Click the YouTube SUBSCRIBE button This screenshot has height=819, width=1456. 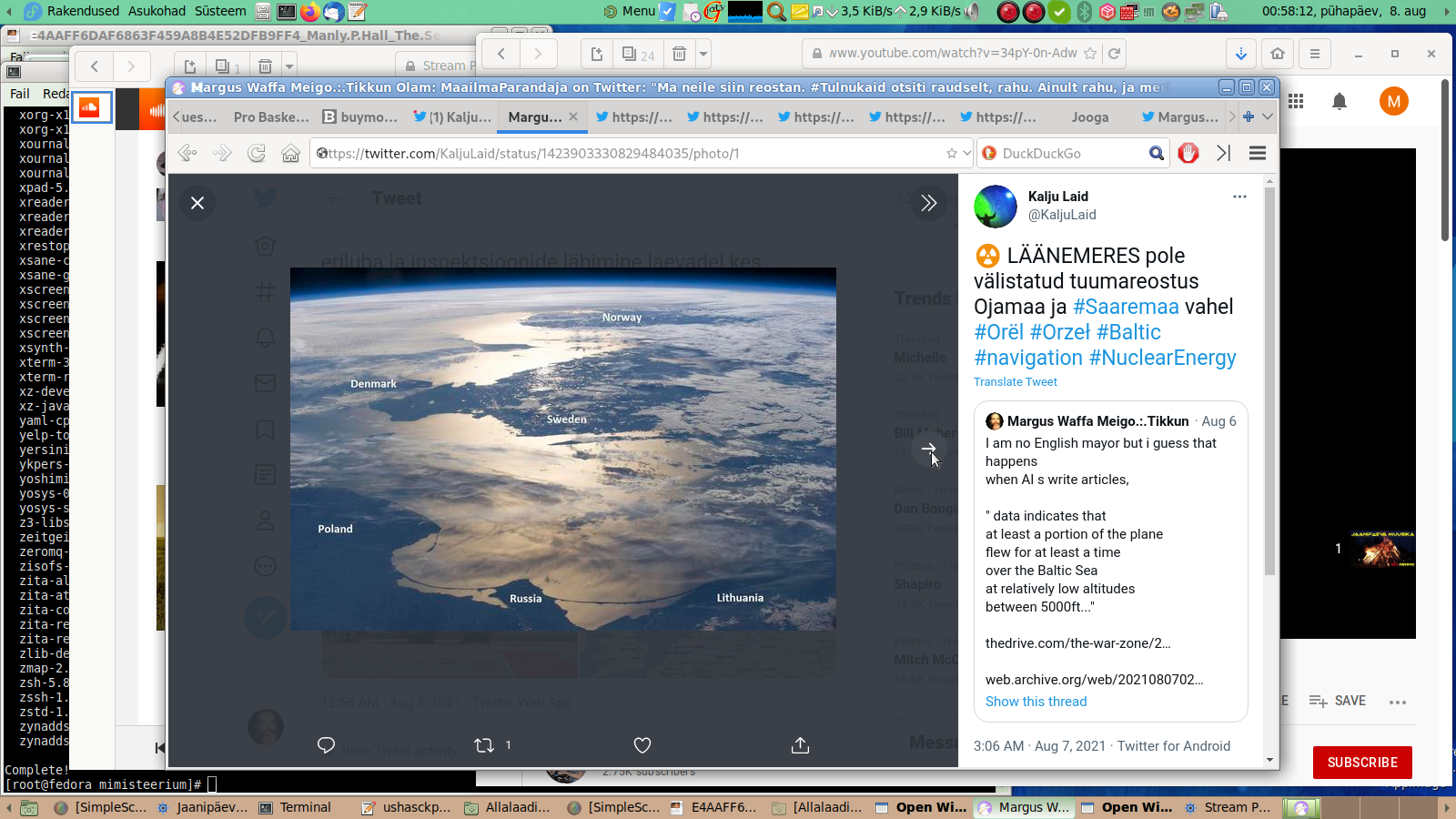point(1361,763)
